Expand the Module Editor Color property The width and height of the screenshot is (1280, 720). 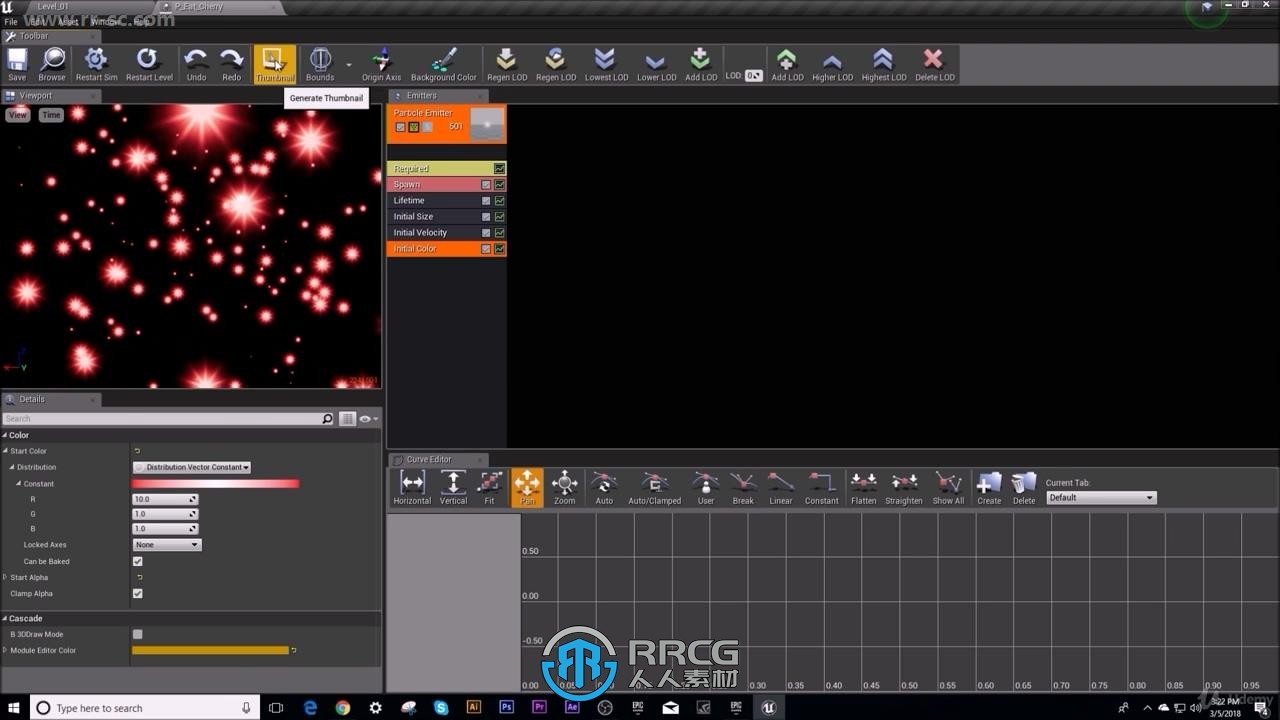(5, 650)
